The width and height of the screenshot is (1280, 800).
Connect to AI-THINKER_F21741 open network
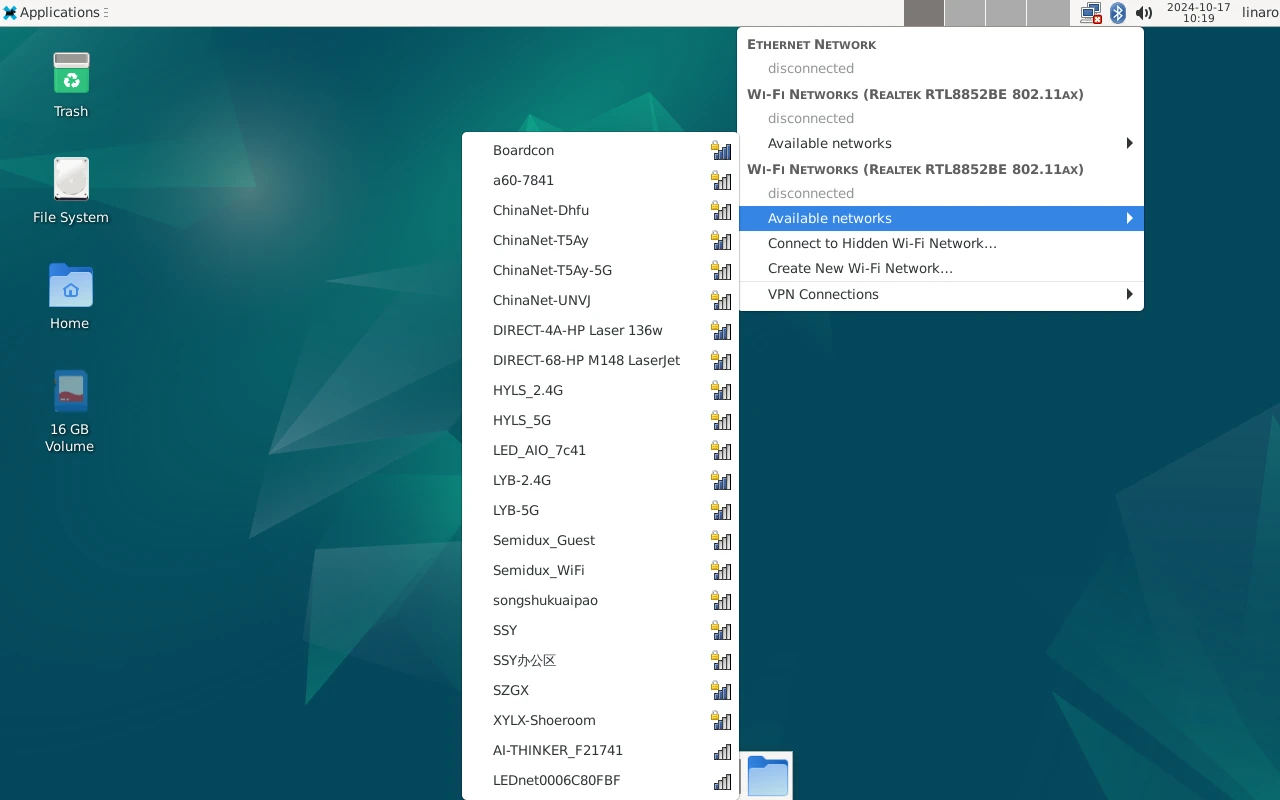[x=600, y=750]
